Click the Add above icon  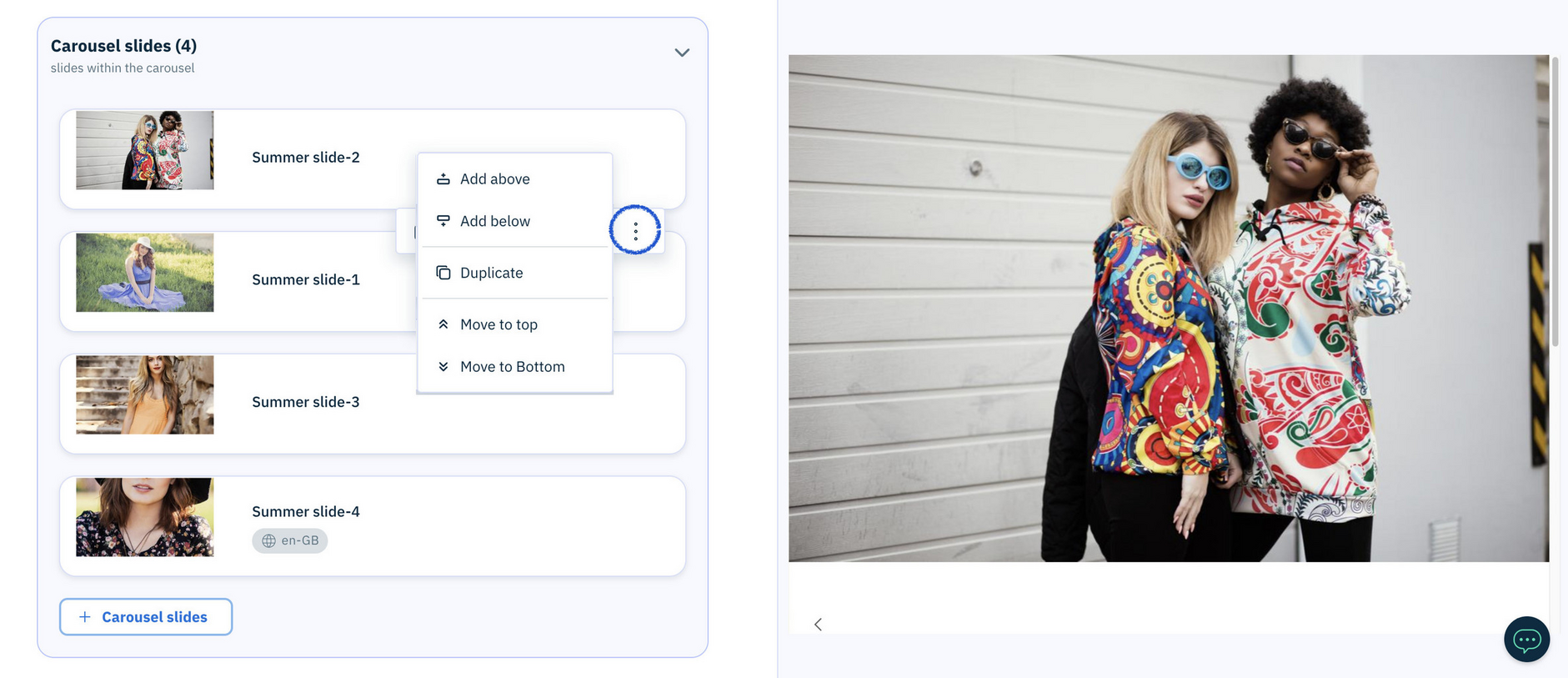(443, 178)
